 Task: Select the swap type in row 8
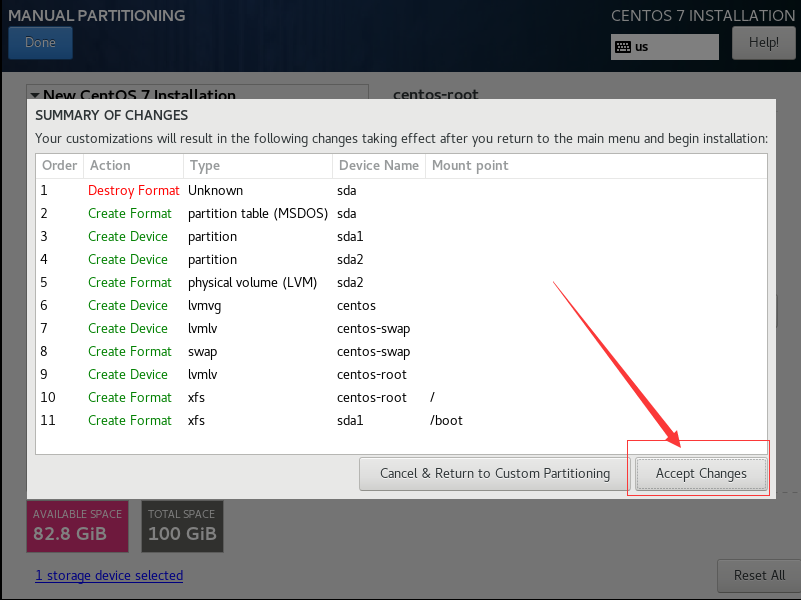[202, 352]
